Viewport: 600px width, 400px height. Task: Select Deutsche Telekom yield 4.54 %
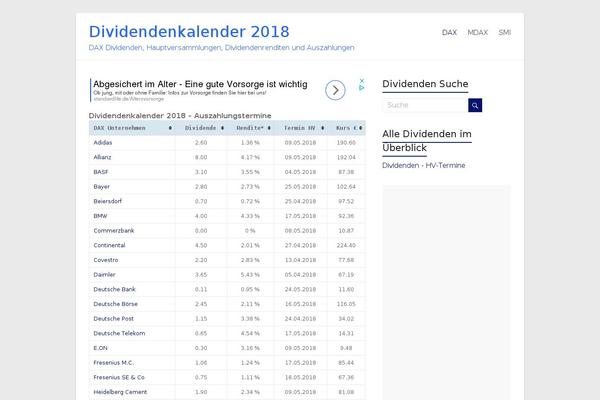(x=250, y=333)
